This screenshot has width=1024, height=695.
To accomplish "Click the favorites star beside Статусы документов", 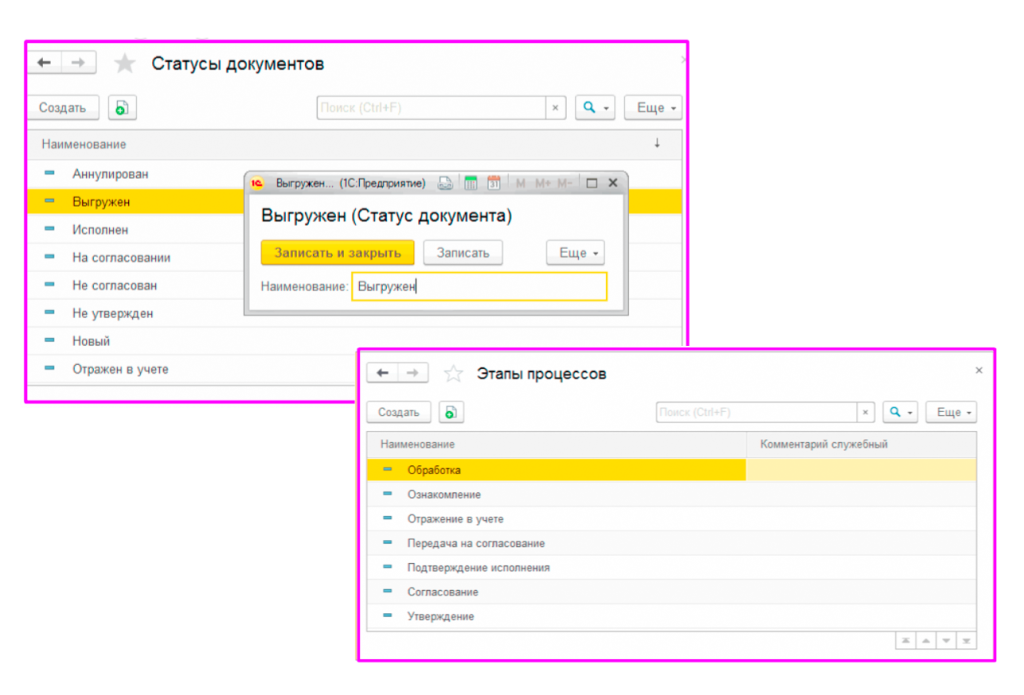I will 124,64.
